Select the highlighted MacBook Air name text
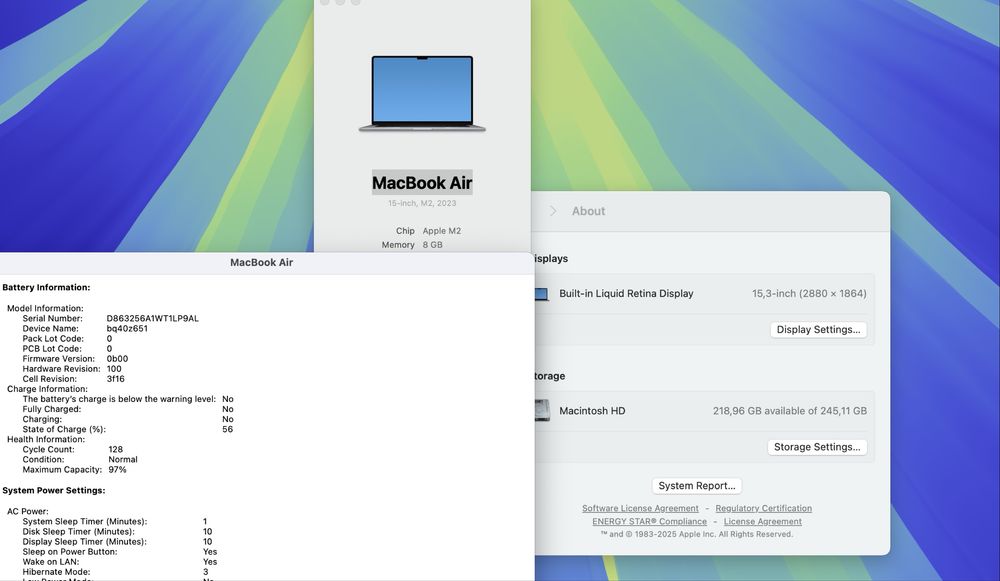 tap(422, 183)
